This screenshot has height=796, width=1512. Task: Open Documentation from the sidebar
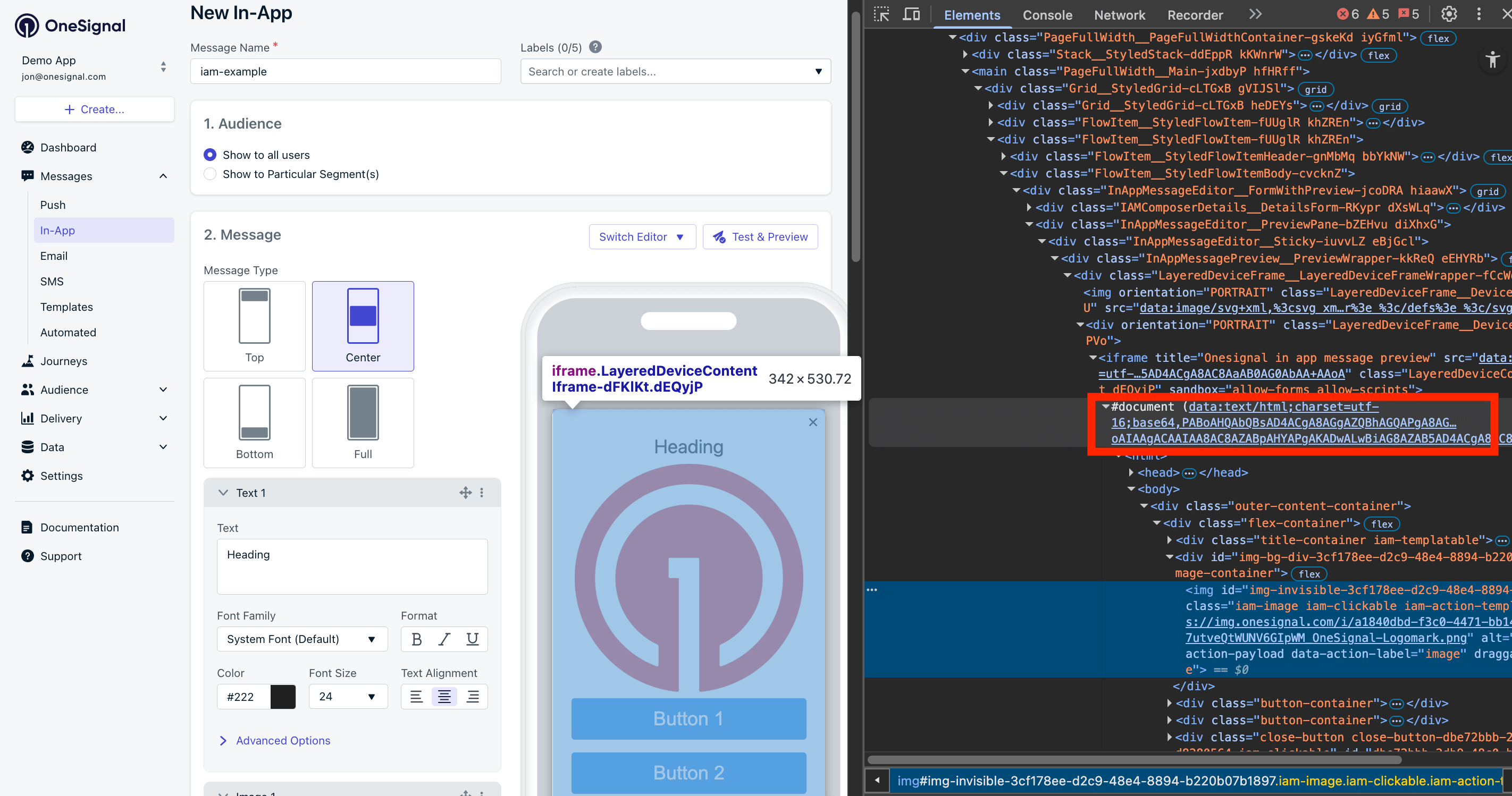(x=79, y=527)
